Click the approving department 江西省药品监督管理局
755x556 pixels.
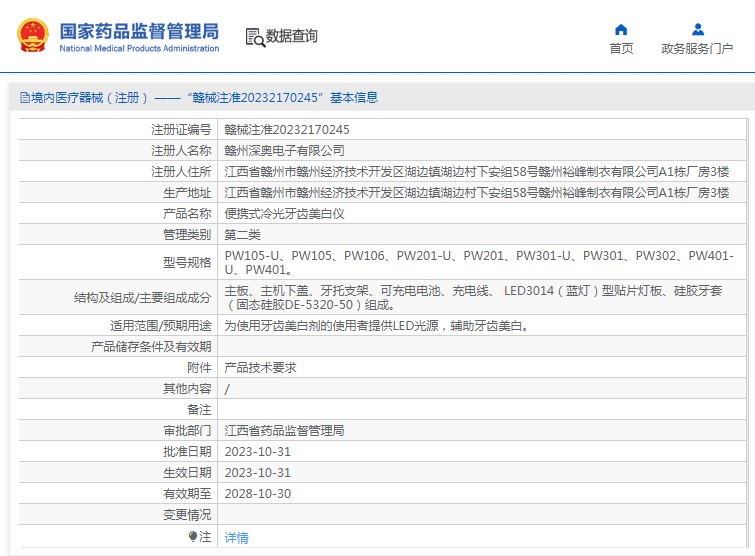(284, 431)
